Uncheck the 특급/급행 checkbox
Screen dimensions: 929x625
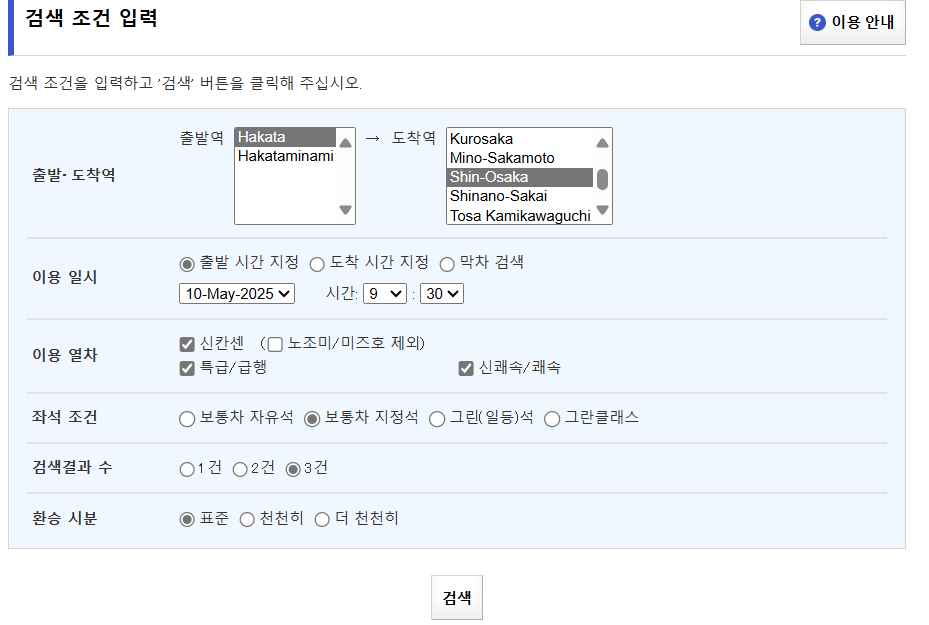point(186,368)
